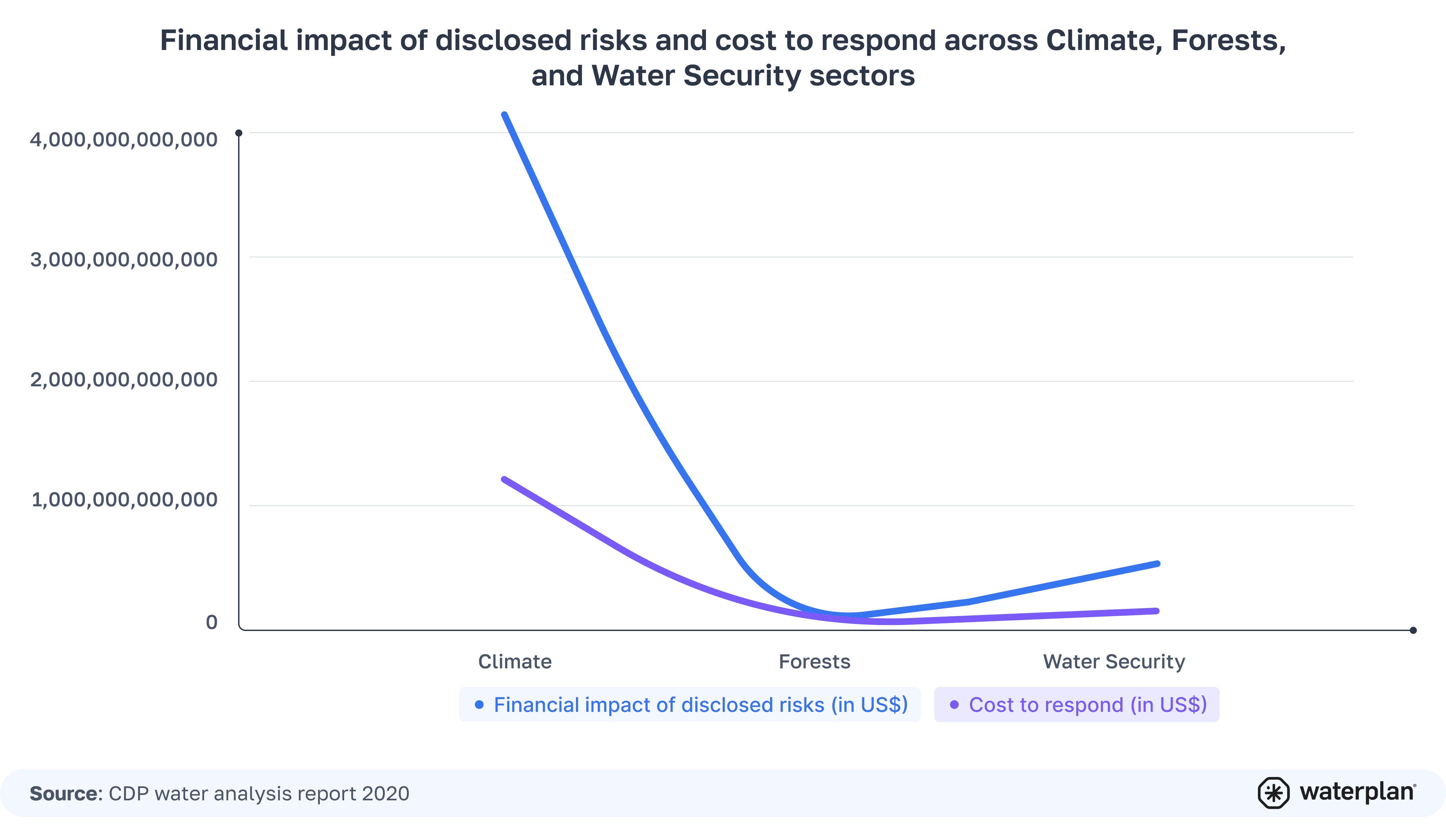Click the purple legend dot for Cost to respond
The height and width of the screenshot is (840, 1446).
pos(954,704)
